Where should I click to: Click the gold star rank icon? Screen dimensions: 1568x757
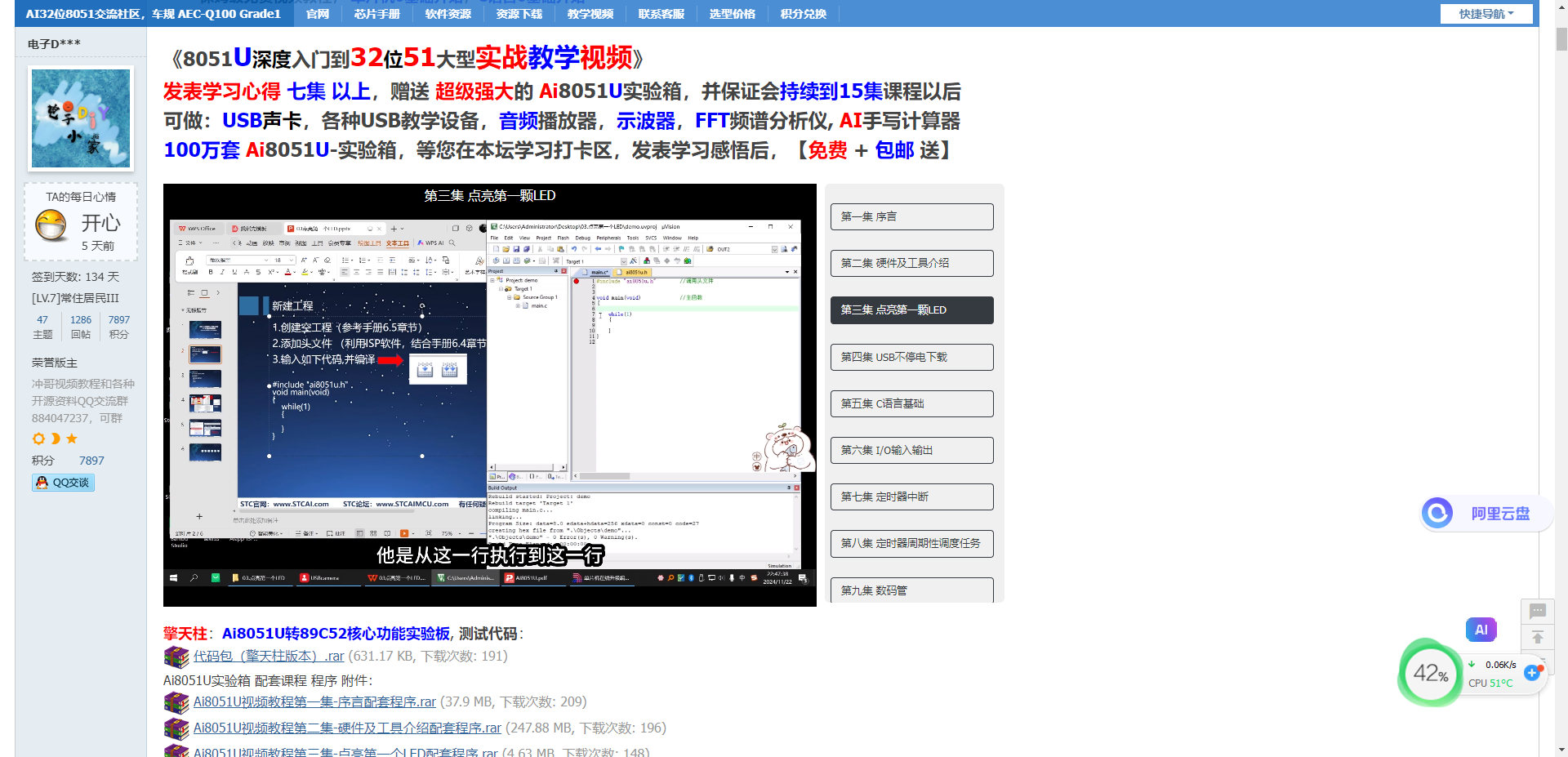72,439
